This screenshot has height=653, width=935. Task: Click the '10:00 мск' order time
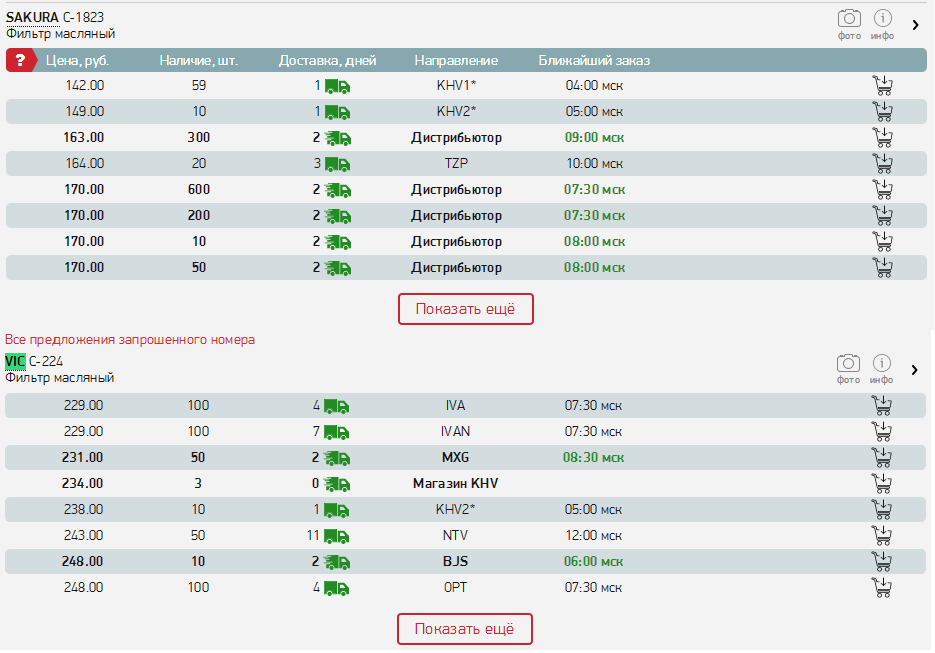[x=595, y=163]
